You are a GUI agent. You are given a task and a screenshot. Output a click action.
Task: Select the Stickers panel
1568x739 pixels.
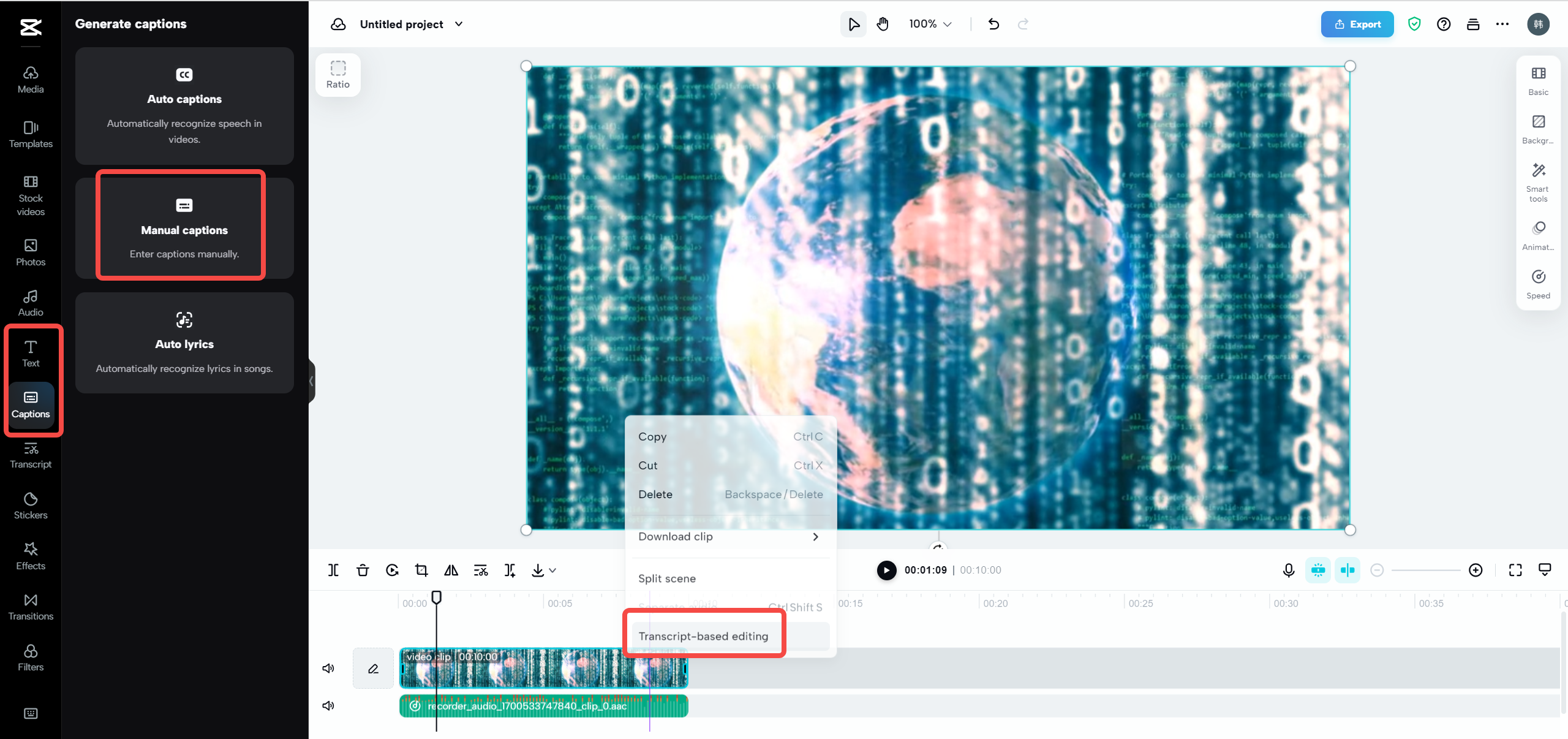pos(30,505)
